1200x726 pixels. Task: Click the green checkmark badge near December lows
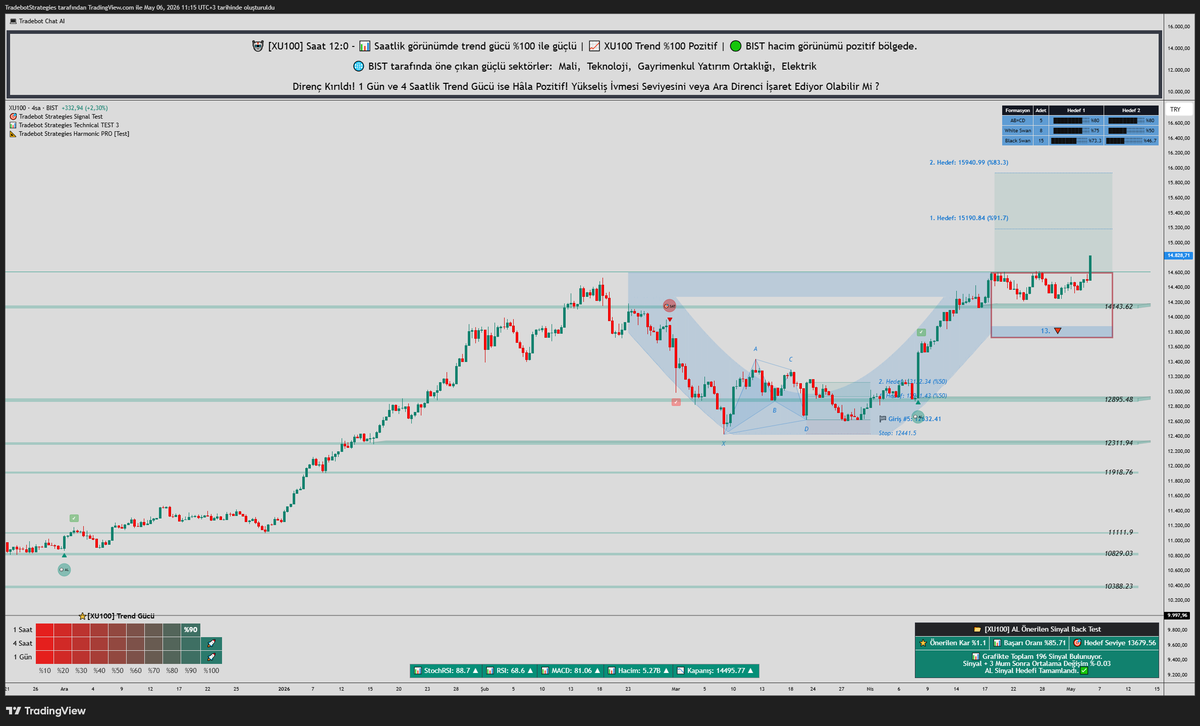coord(74,518)
